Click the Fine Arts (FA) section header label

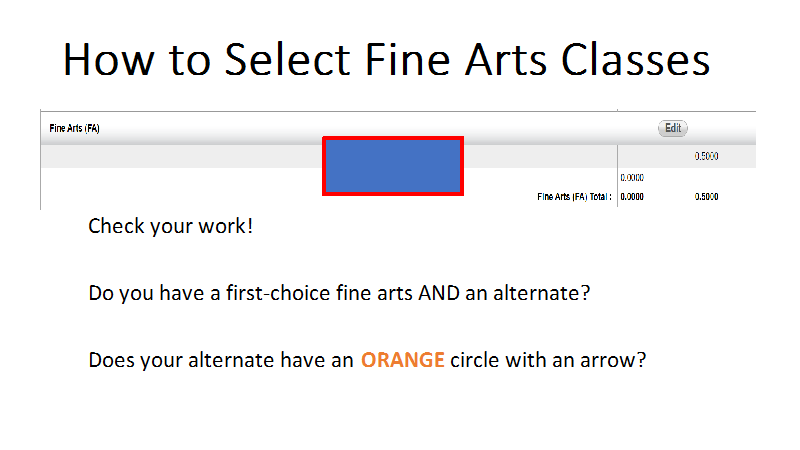[74, 128]
